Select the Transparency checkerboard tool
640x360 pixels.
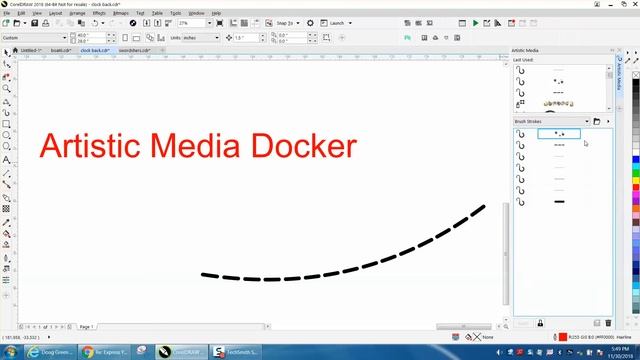point(7,209)
